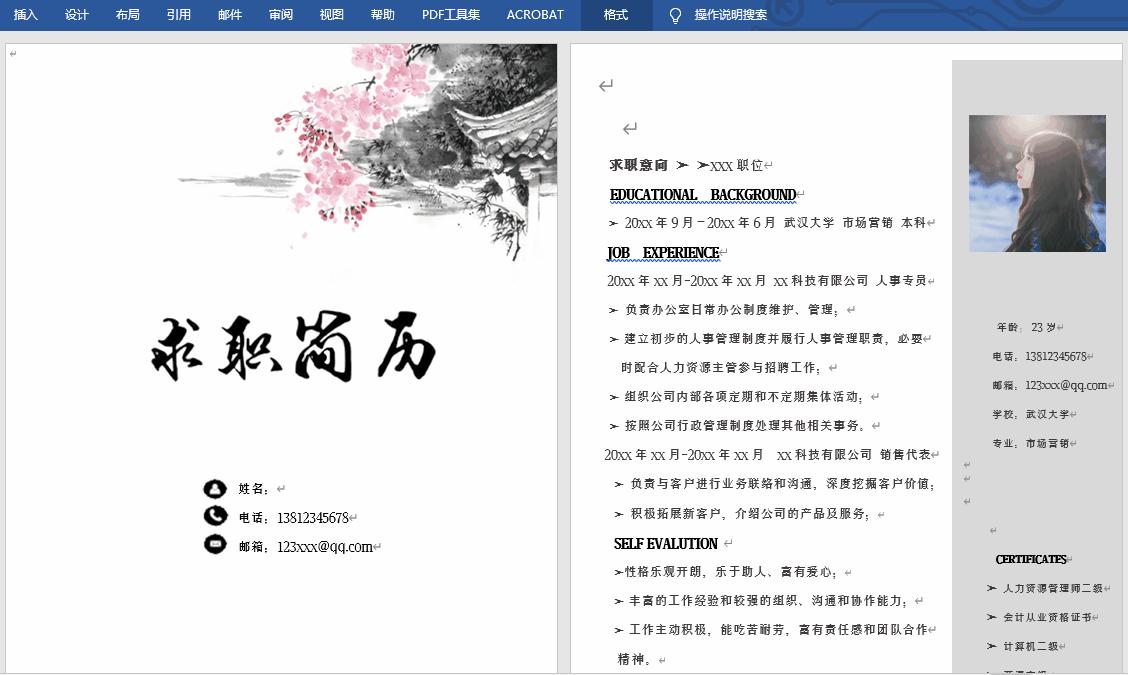The width and height of the screenshot is (1128, 675).
Task: Switch to the 插入 ribbon tab
Action: click(25, 15)
